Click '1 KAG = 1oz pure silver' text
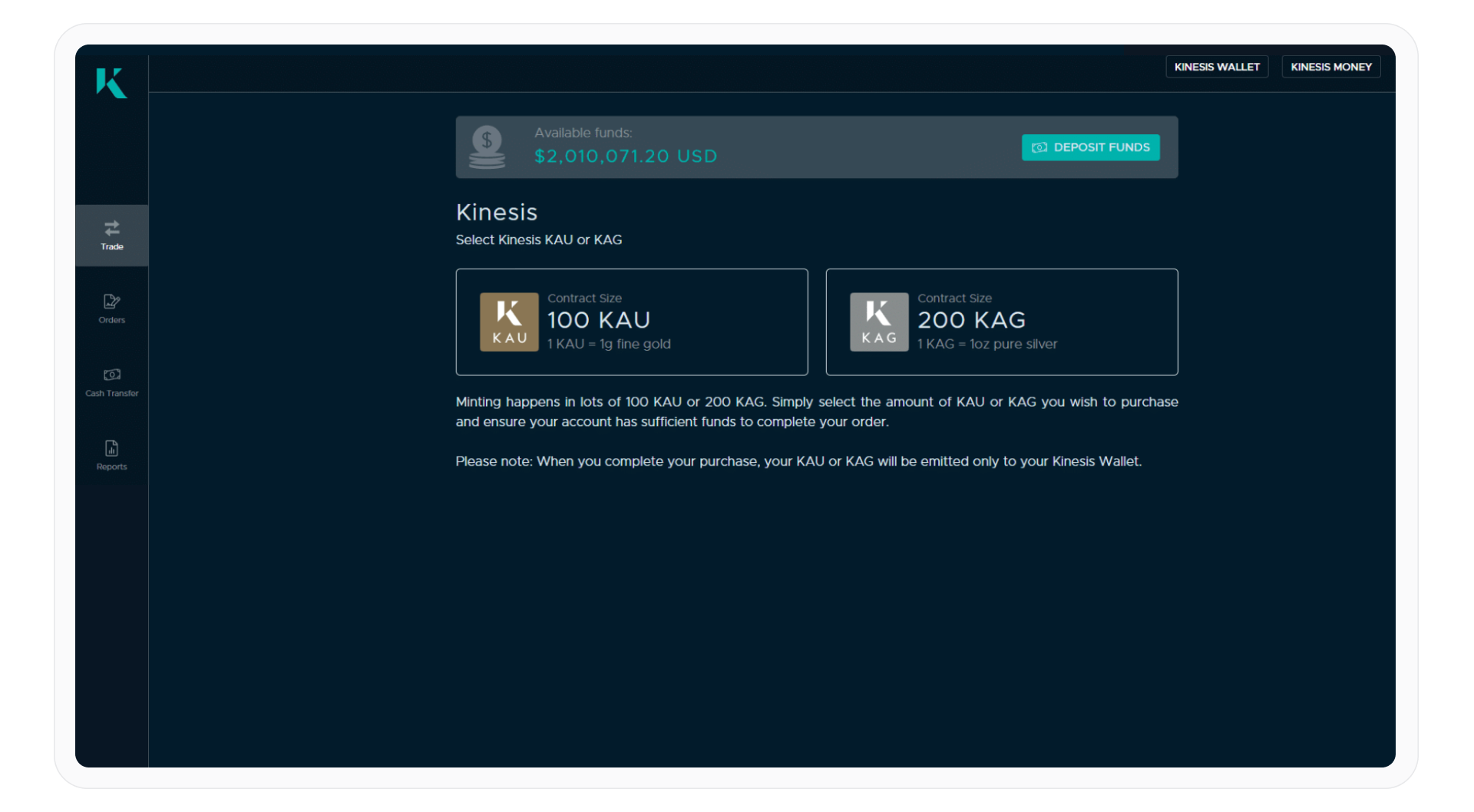Screen dimensions: 1474x812 pyautogui.click(x=987, y=344)
